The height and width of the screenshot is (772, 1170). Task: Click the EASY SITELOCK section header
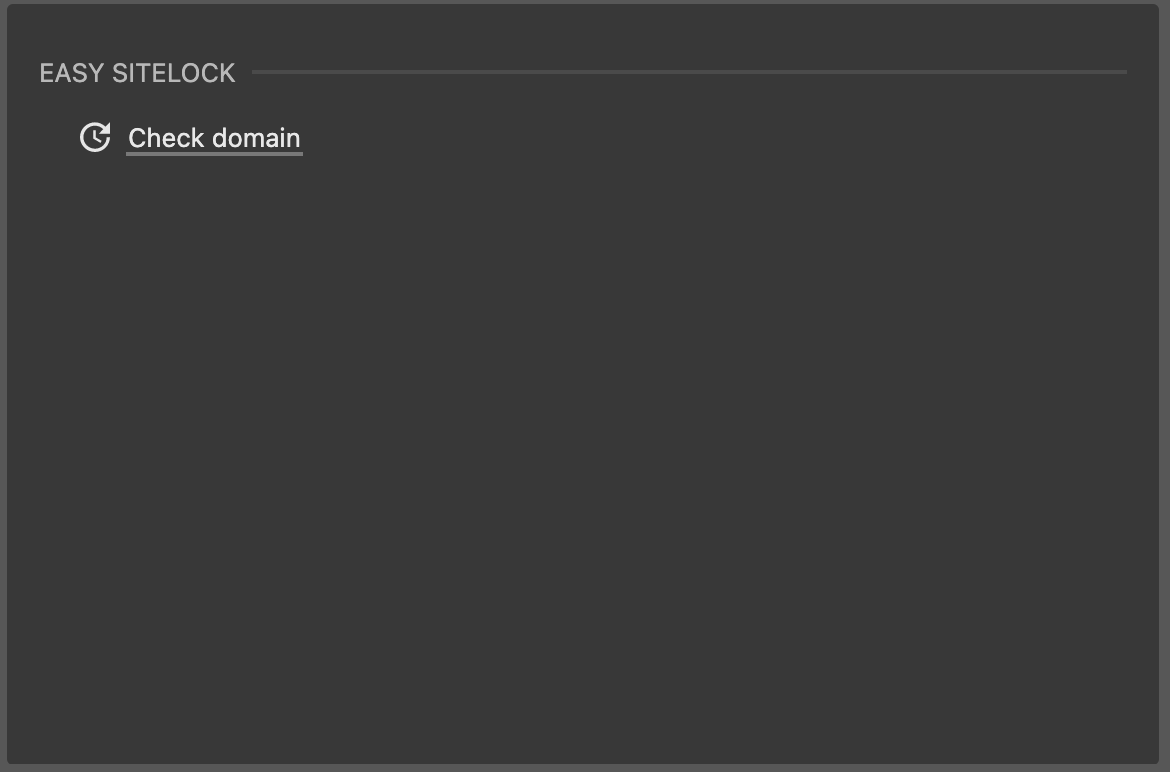pyautogui.click(x=137, y=73)
